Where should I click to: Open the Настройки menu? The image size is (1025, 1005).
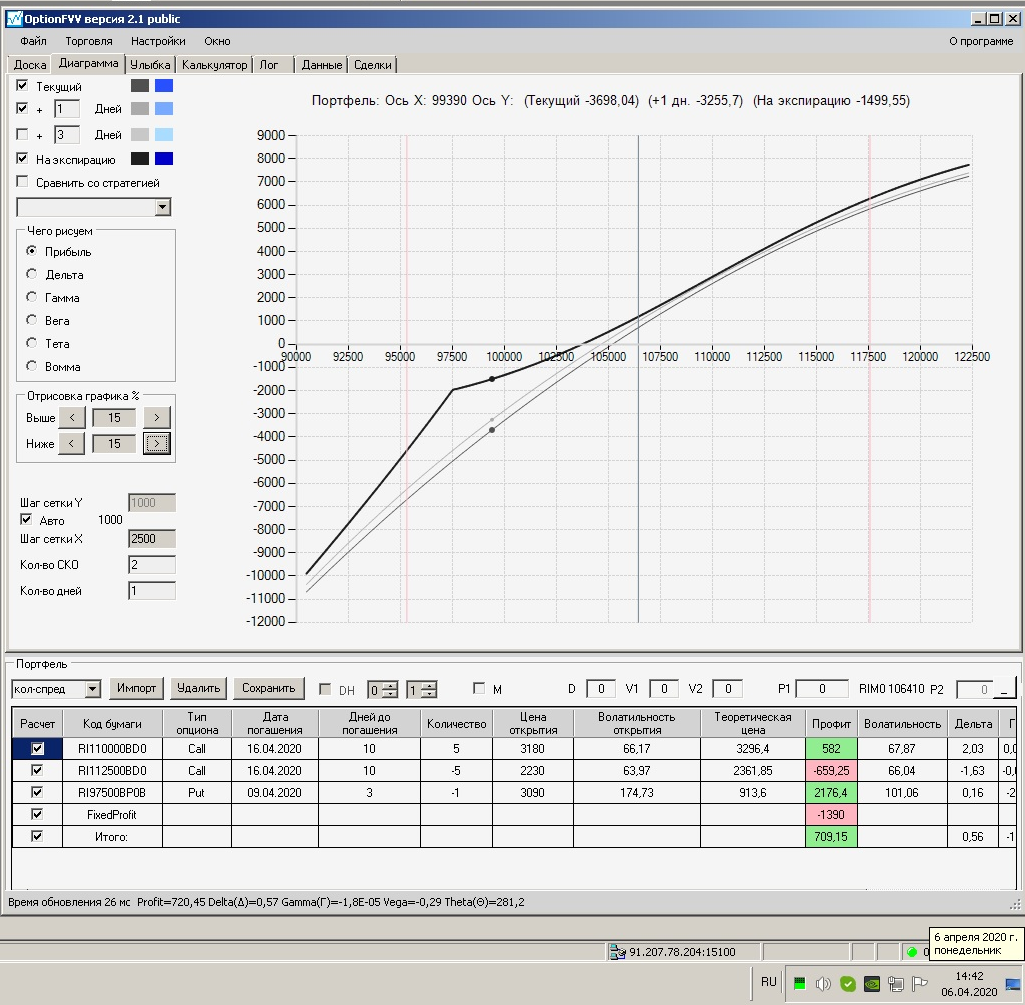158,41
